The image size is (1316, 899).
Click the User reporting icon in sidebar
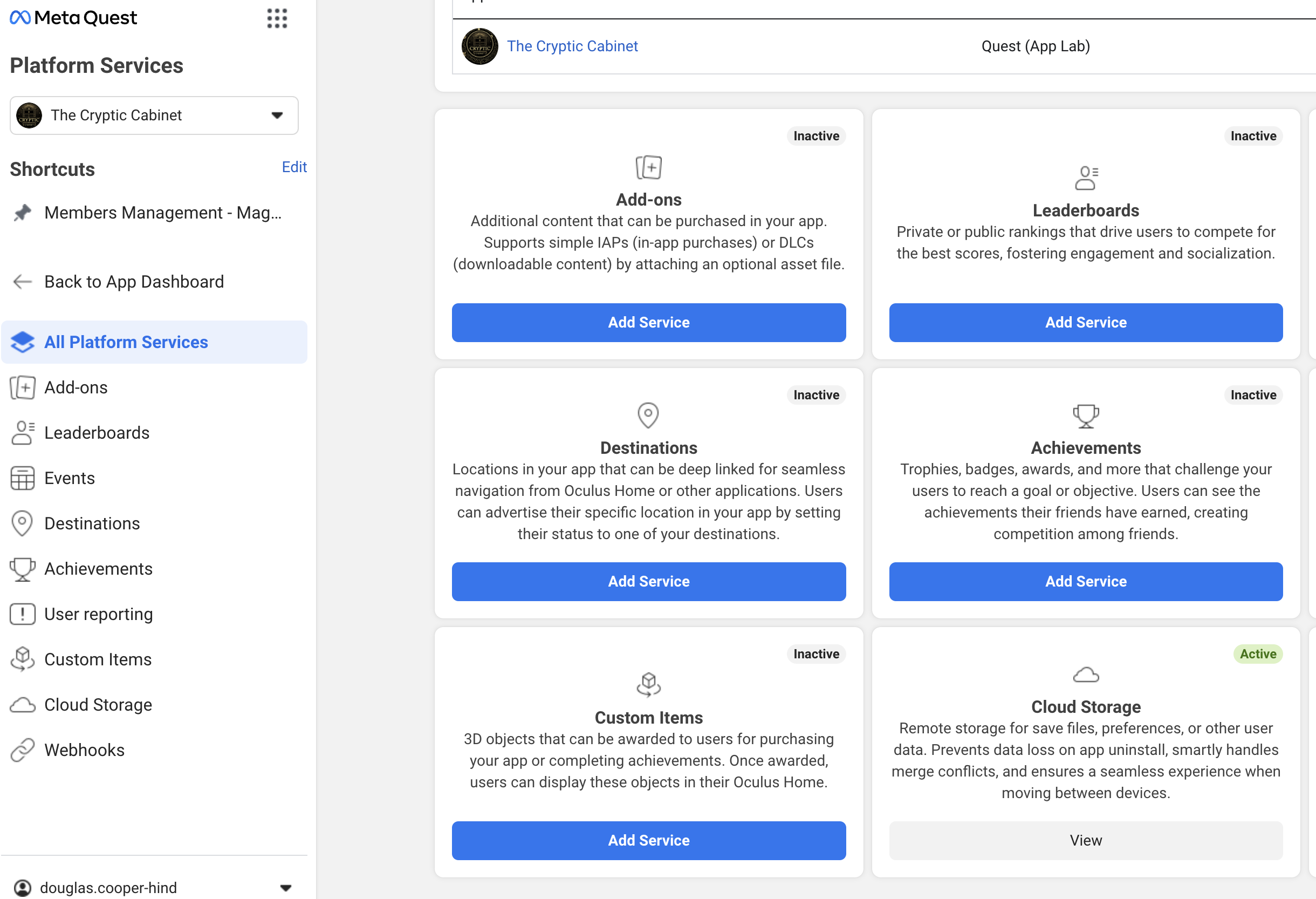(22, 614)
